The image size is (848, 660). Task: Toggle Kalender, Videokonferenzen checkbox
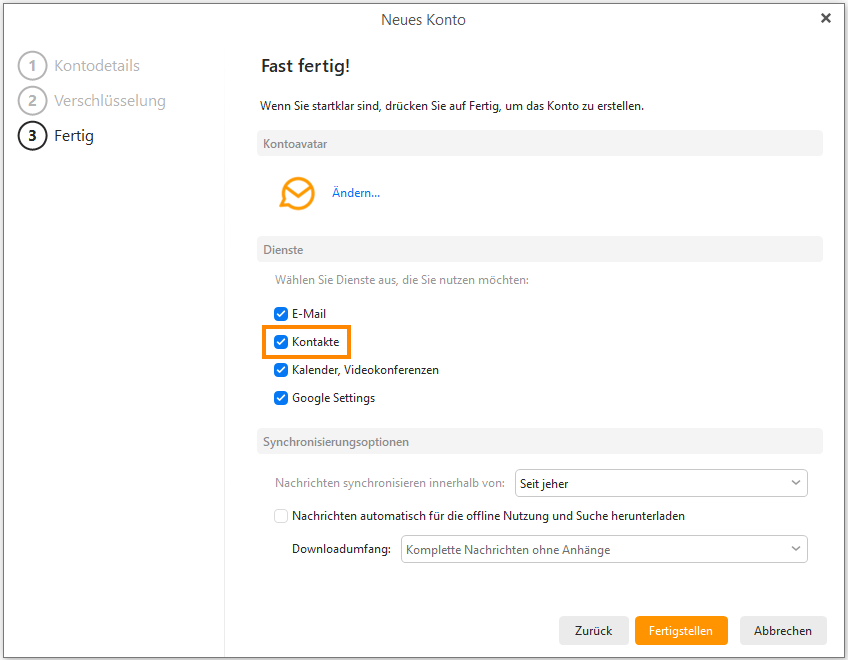[281, 370]
